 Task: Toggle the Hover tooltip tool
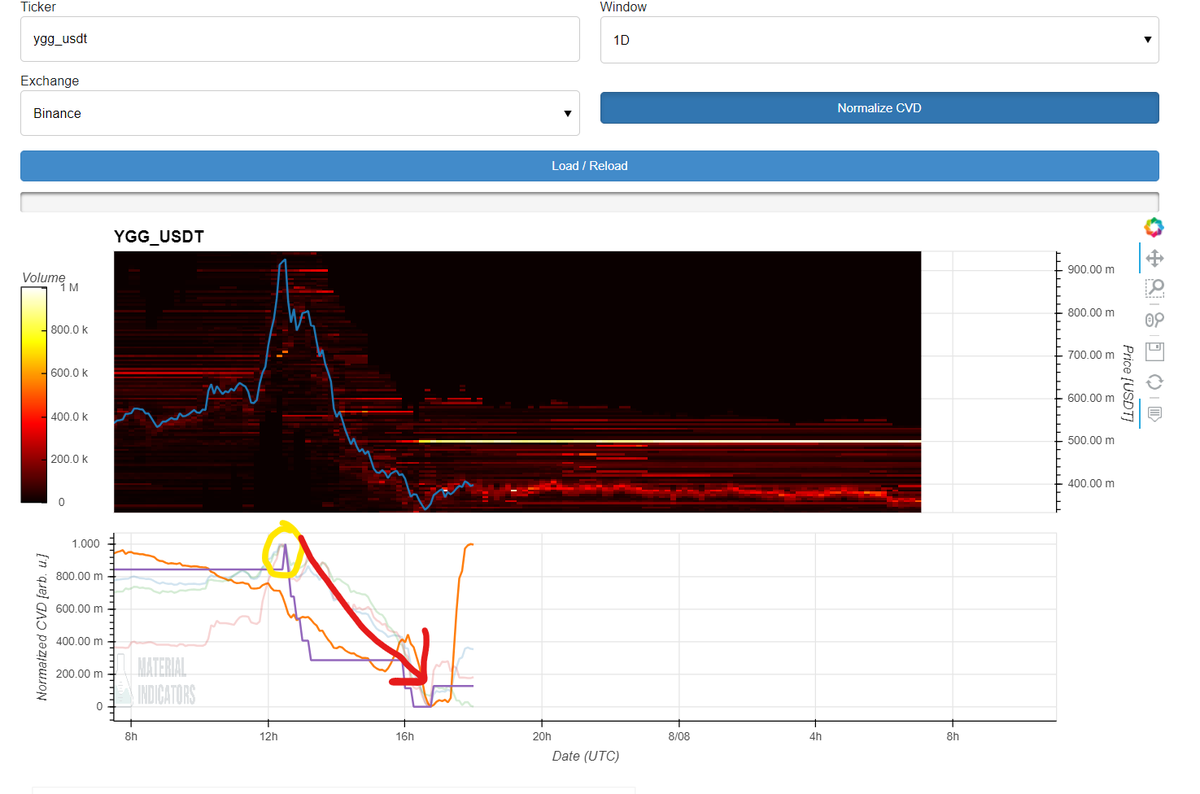tap(1154, 413)
